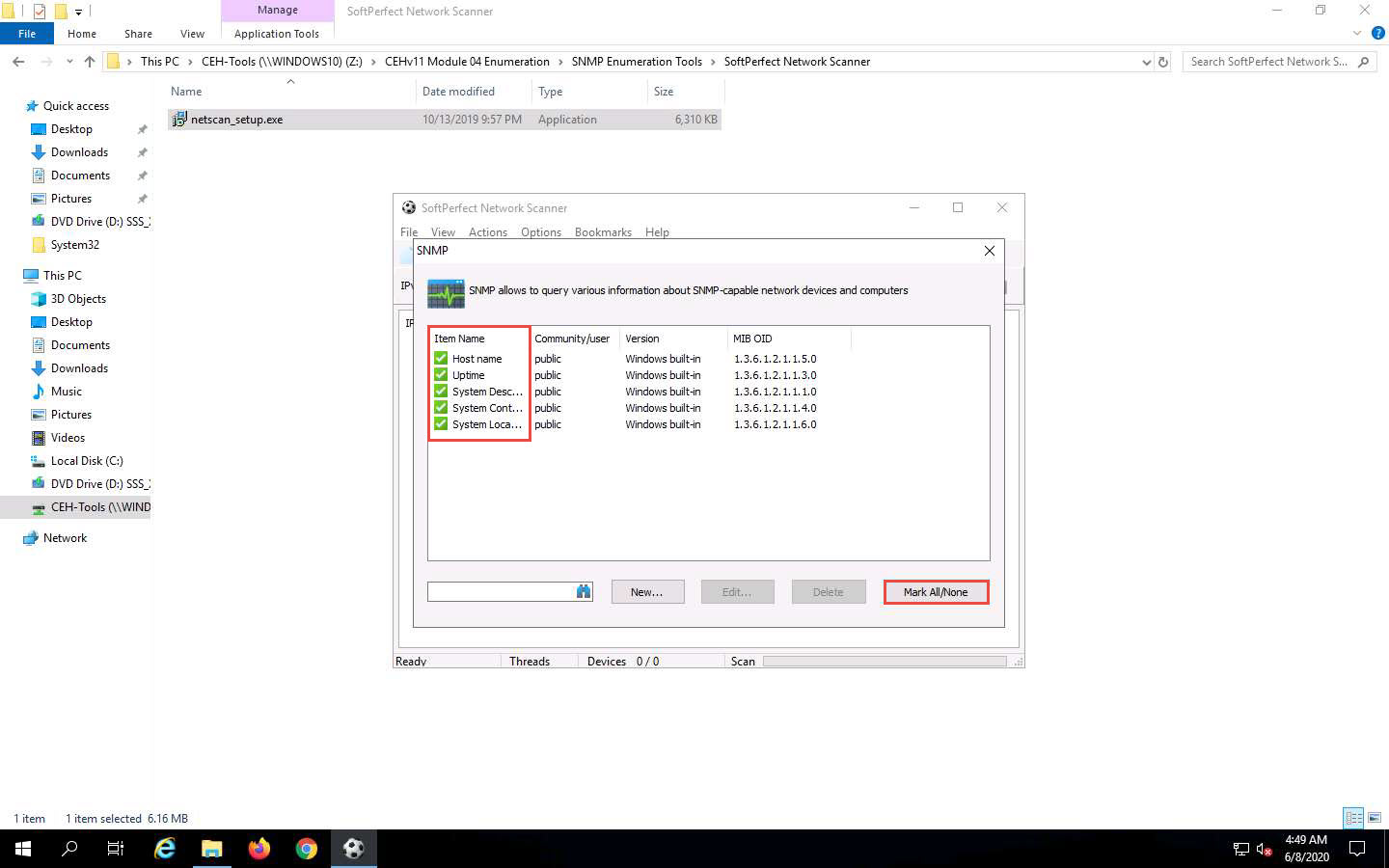This screenshot has height=868, width=1389.
Task: Launch Google Chrome from taskbar
Action: (x=307, y=849)
